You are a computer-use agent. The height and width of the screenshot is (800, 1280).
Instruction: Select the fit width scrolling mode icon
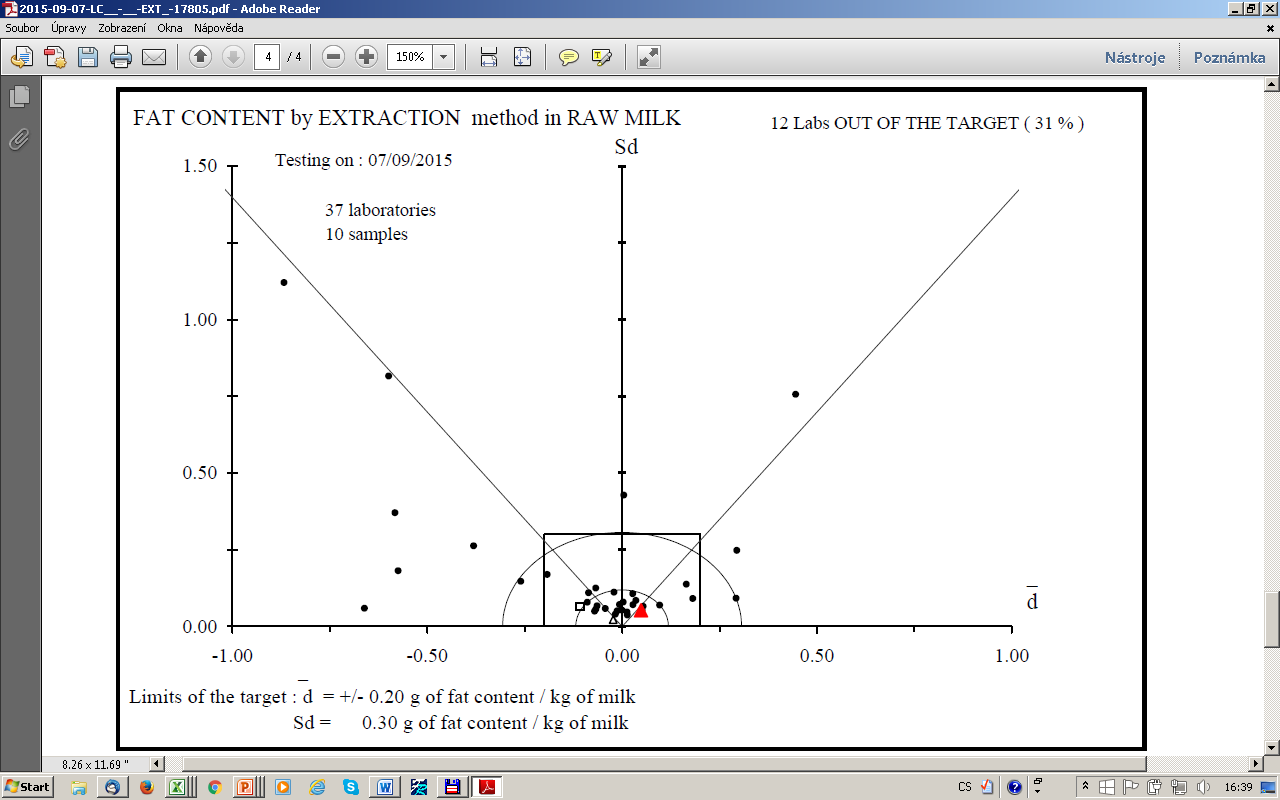pos(489,57)
